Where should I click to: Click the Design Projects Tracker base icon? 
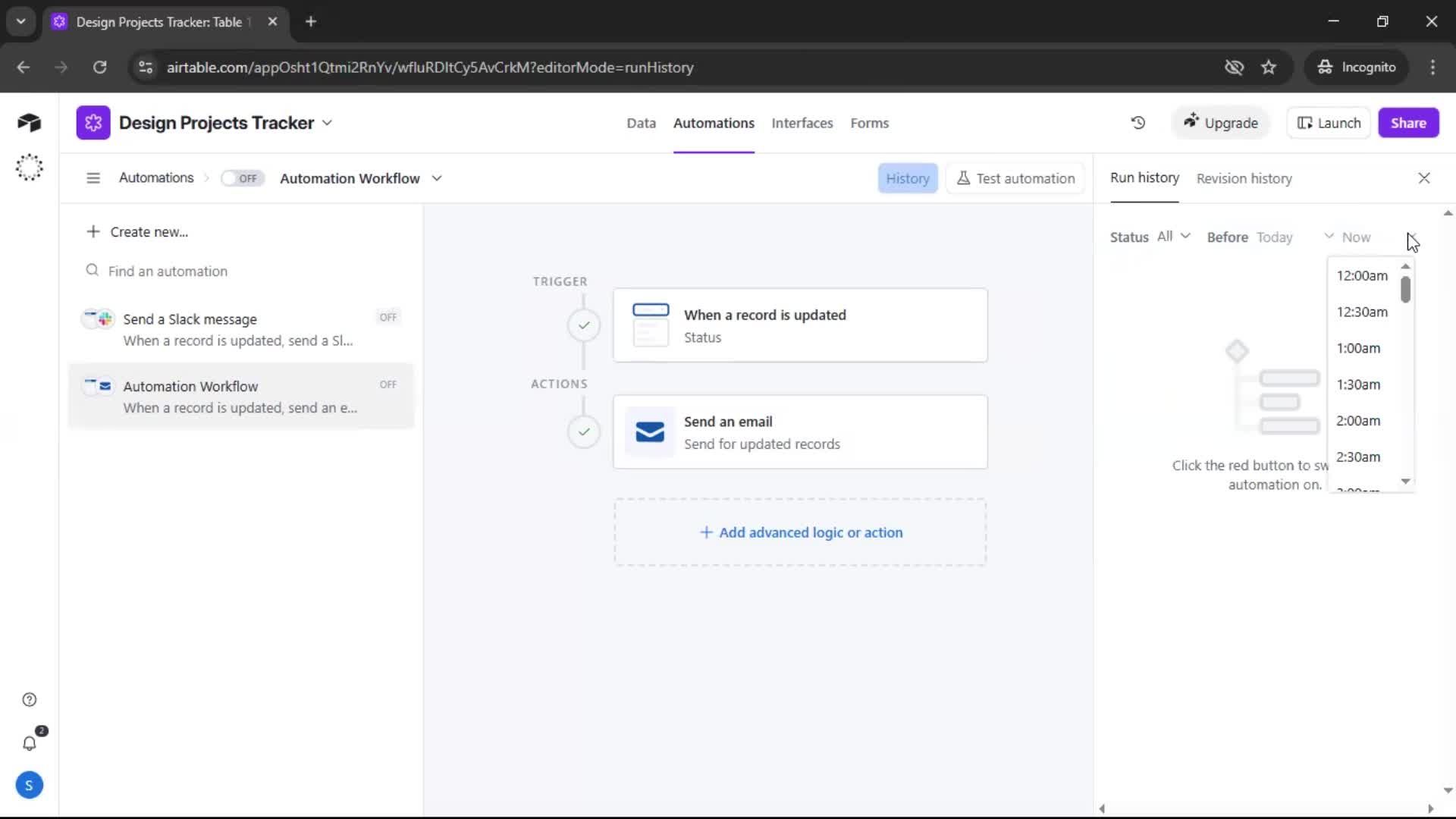click(93, 123)
